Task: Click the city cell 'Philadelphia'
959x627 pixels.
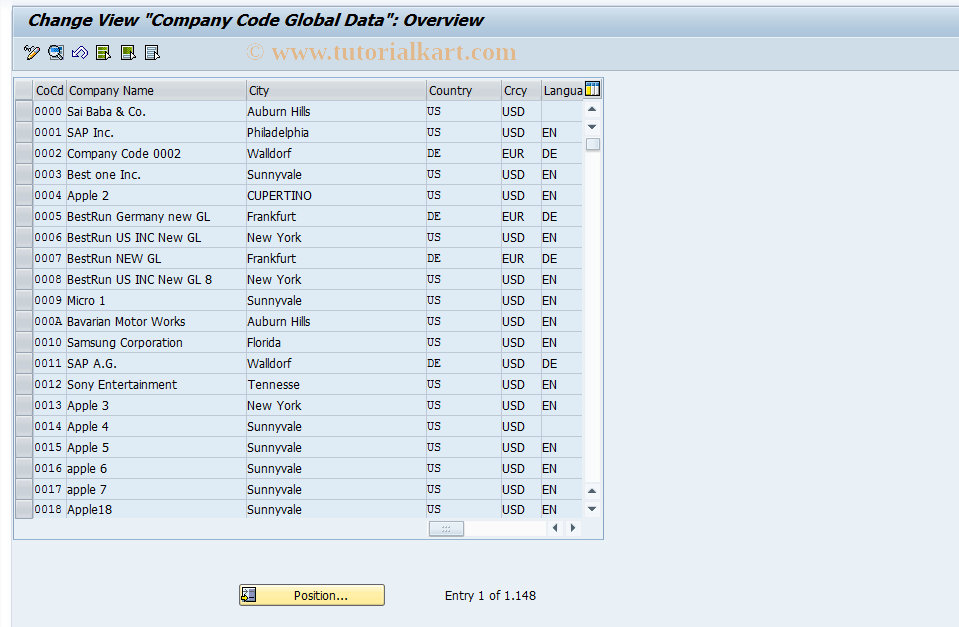Action: (278, 133)
